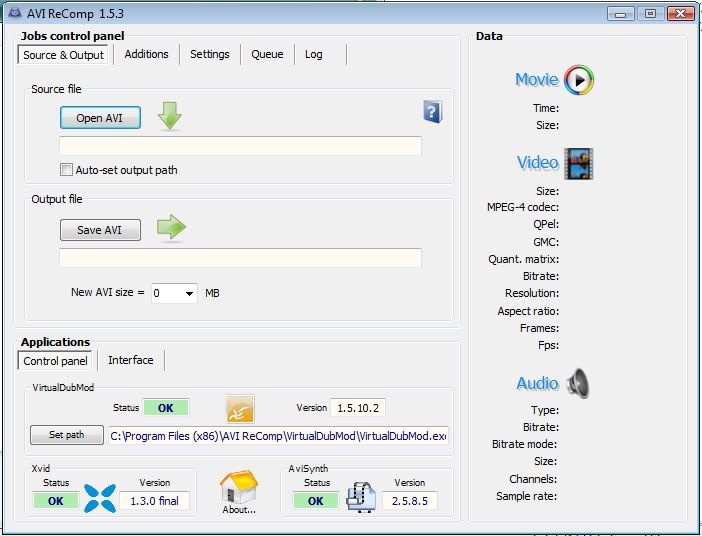Open About house icon

pos(239,492)
